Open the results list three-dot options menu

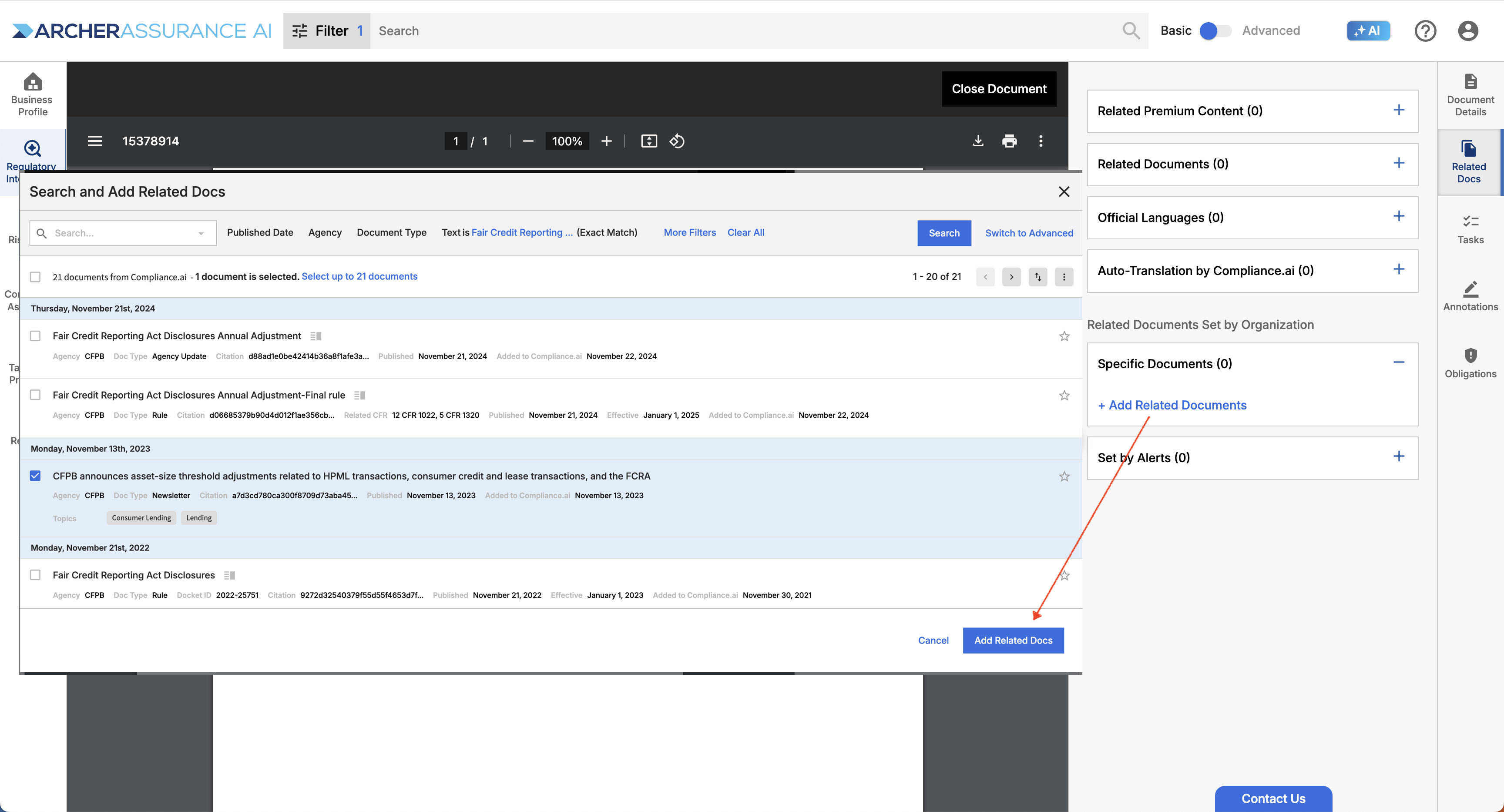pyautogui.click(x=1064, y=277)
